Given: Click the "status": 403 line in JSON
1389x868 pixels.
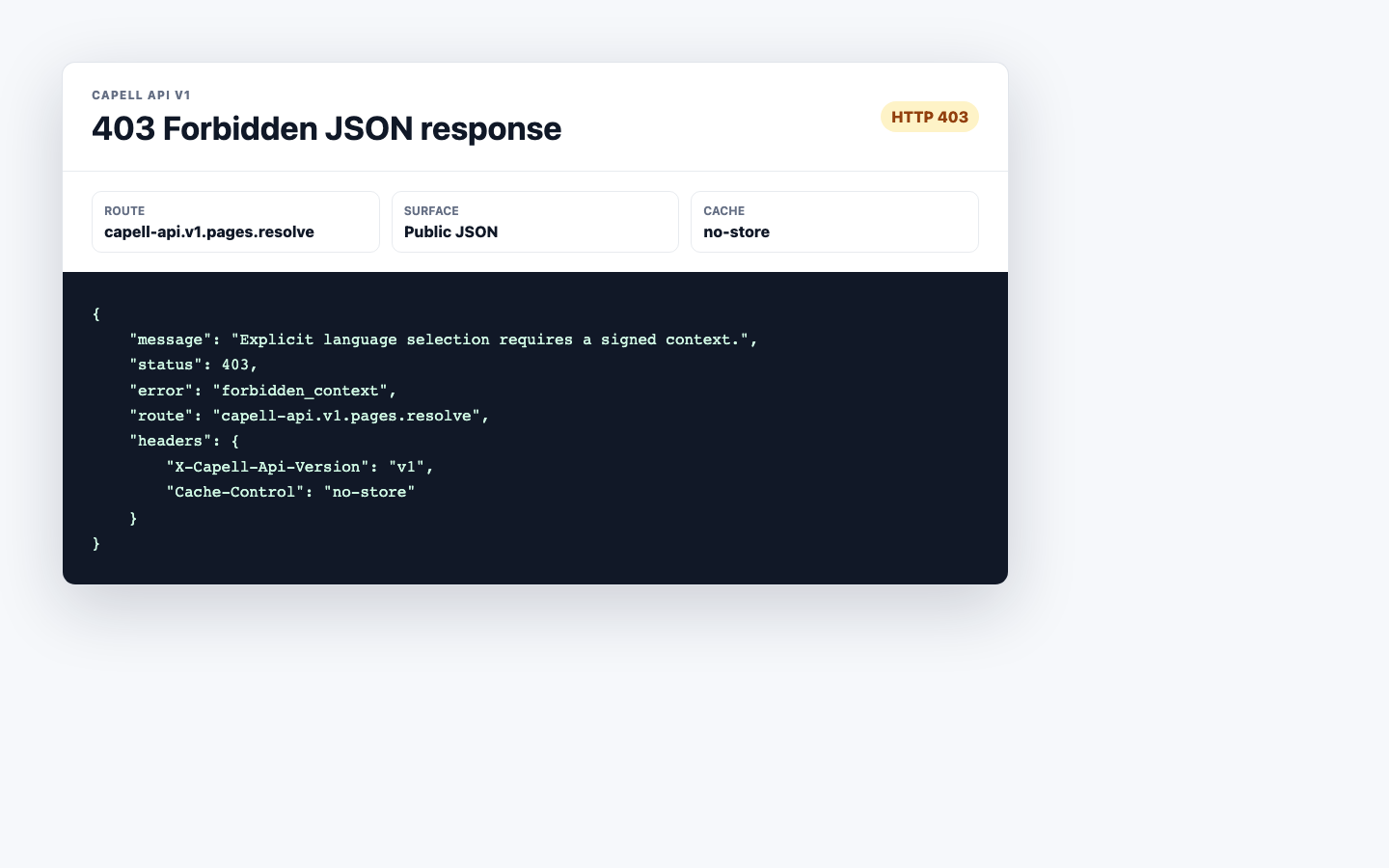Looking at the screenshot, I should (194, 365).
